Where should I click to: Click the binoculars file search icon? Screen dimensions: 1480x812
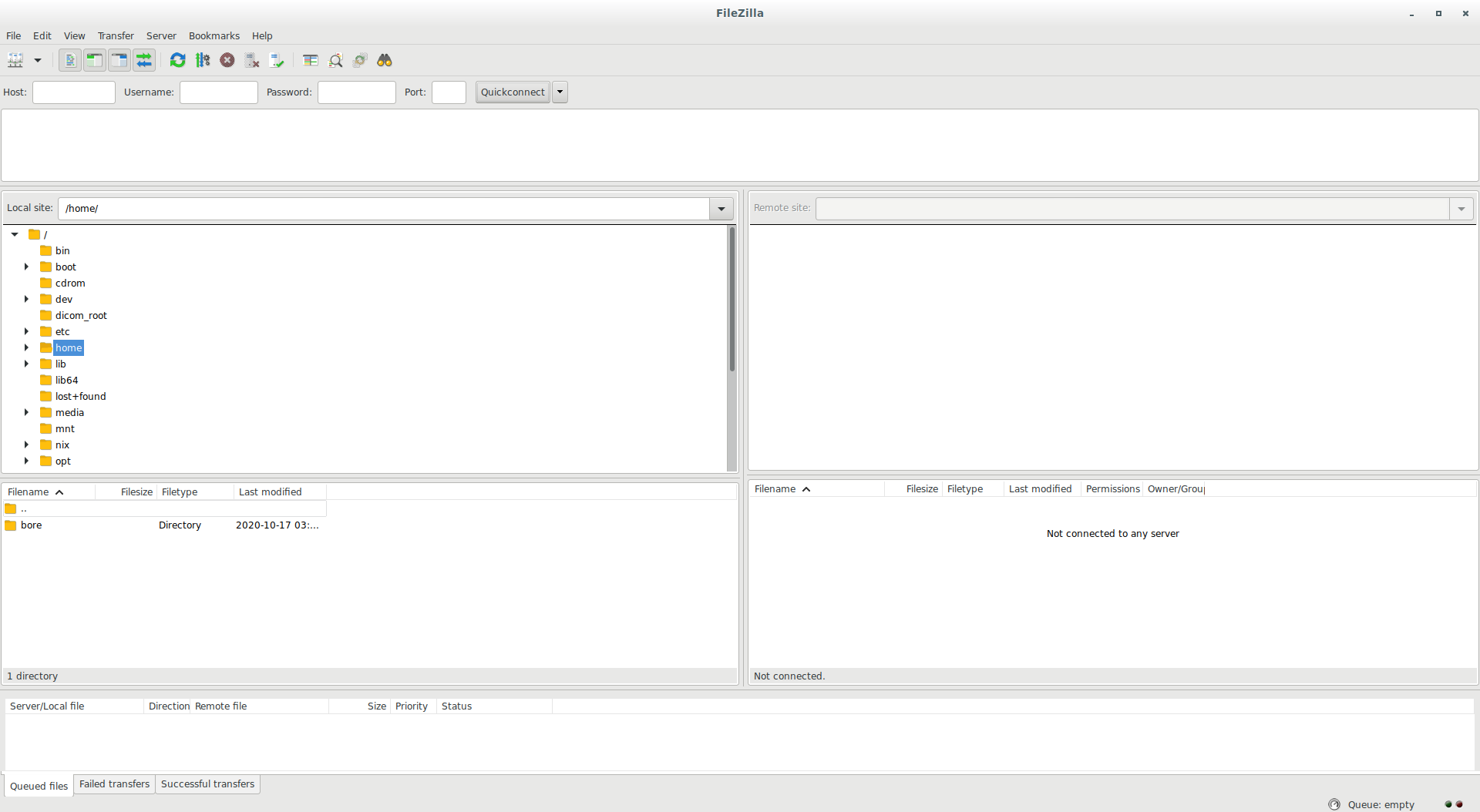click(385, 60)
